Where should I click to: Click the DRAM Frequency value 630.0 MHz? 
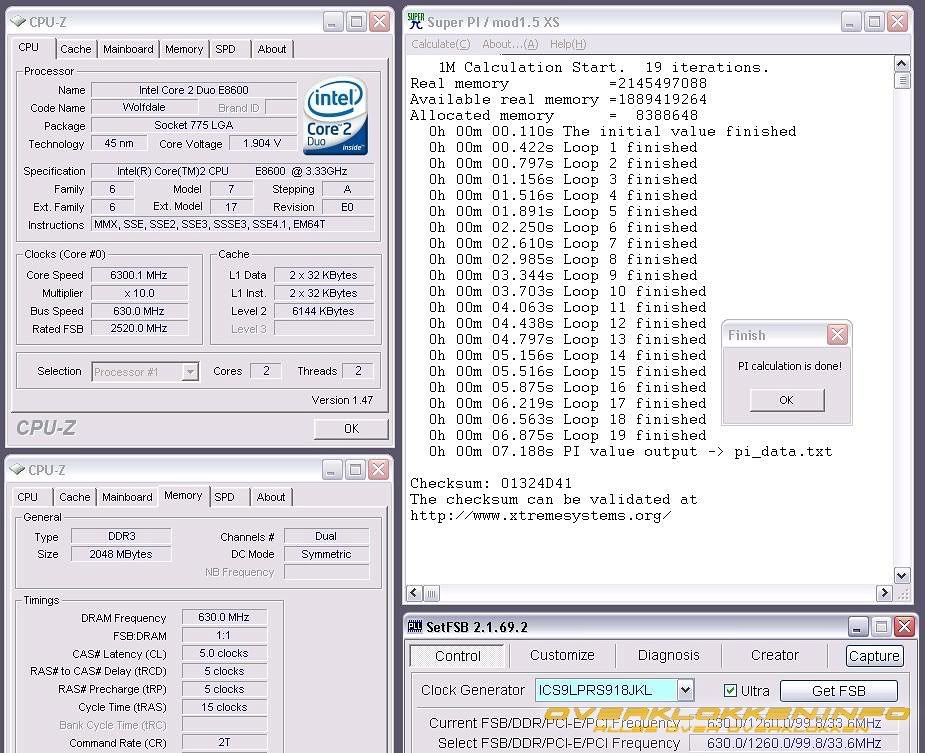pyautogui.click(x=224, y=617)
